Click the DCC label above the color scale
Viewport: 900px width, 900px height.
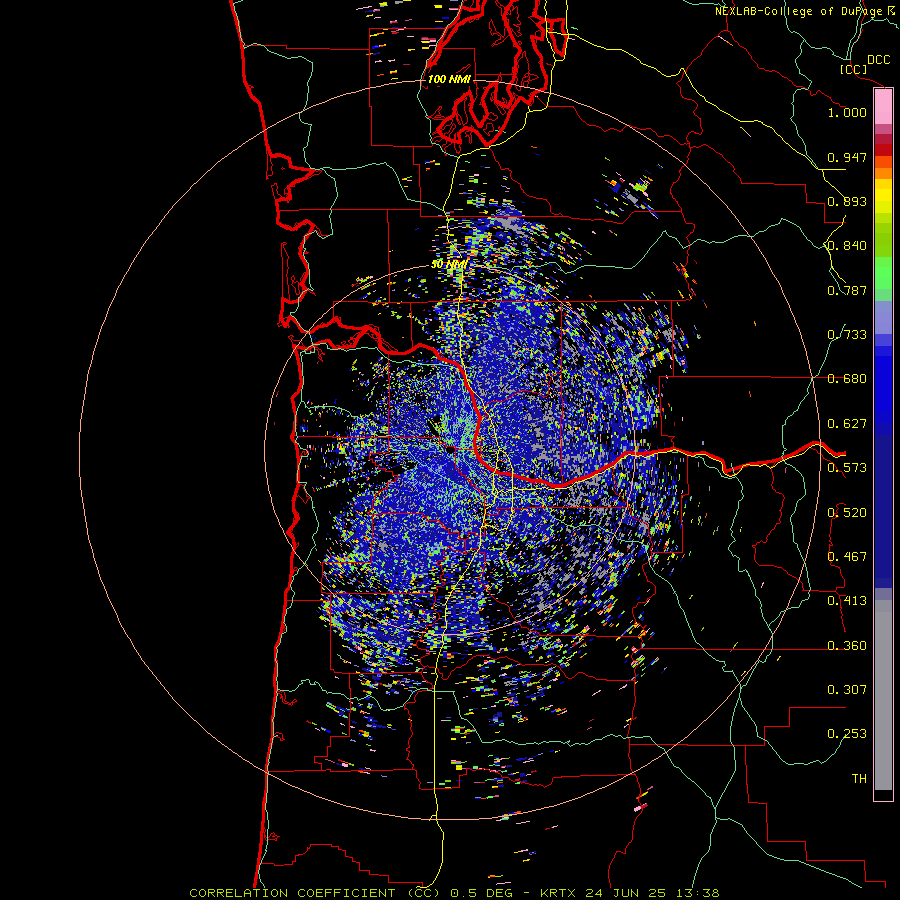(878, 60)
